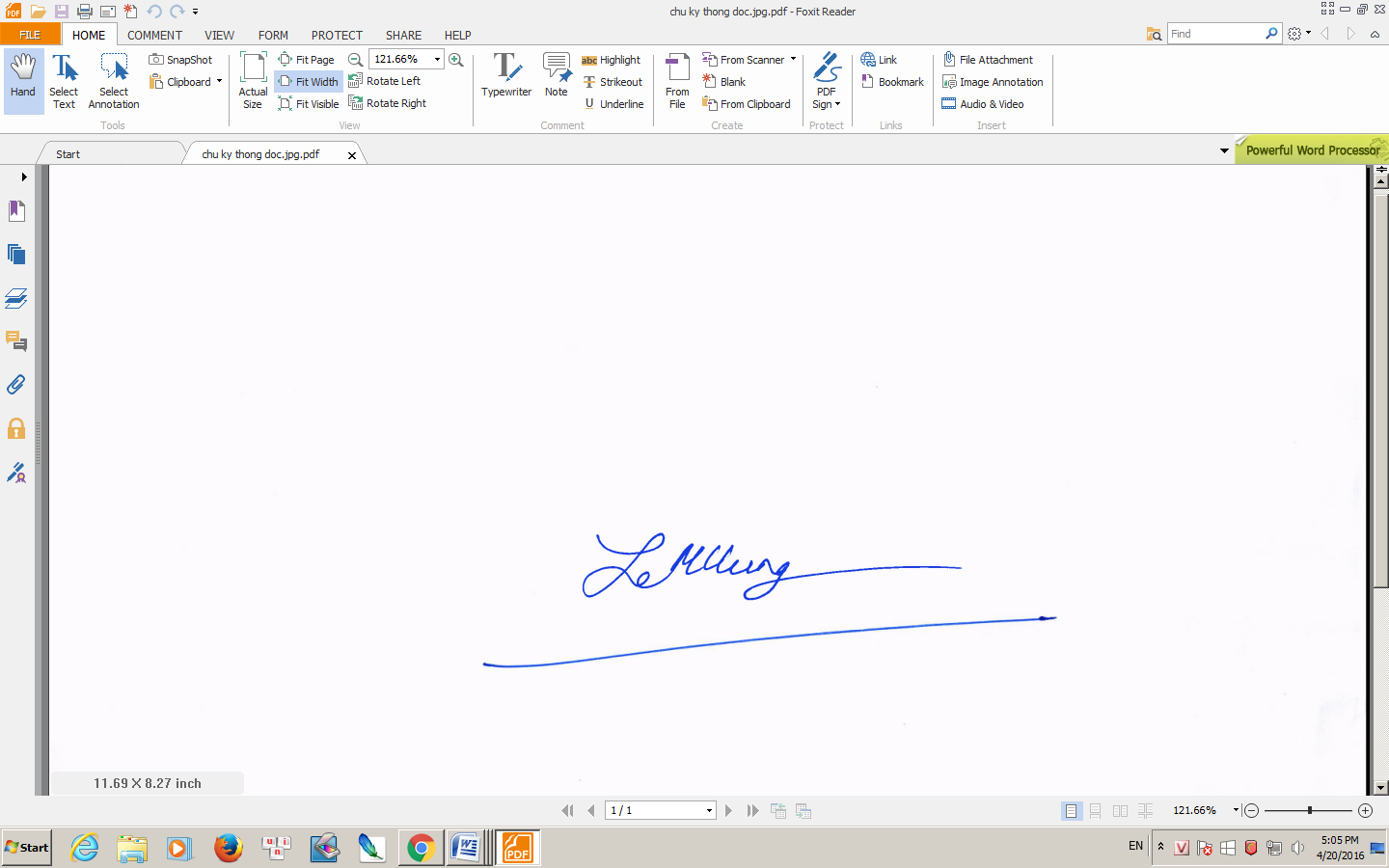The height and width of the screenshot is (868, 1389).
Task: Toggle Fit Width view mode
Action: [309, 82]
